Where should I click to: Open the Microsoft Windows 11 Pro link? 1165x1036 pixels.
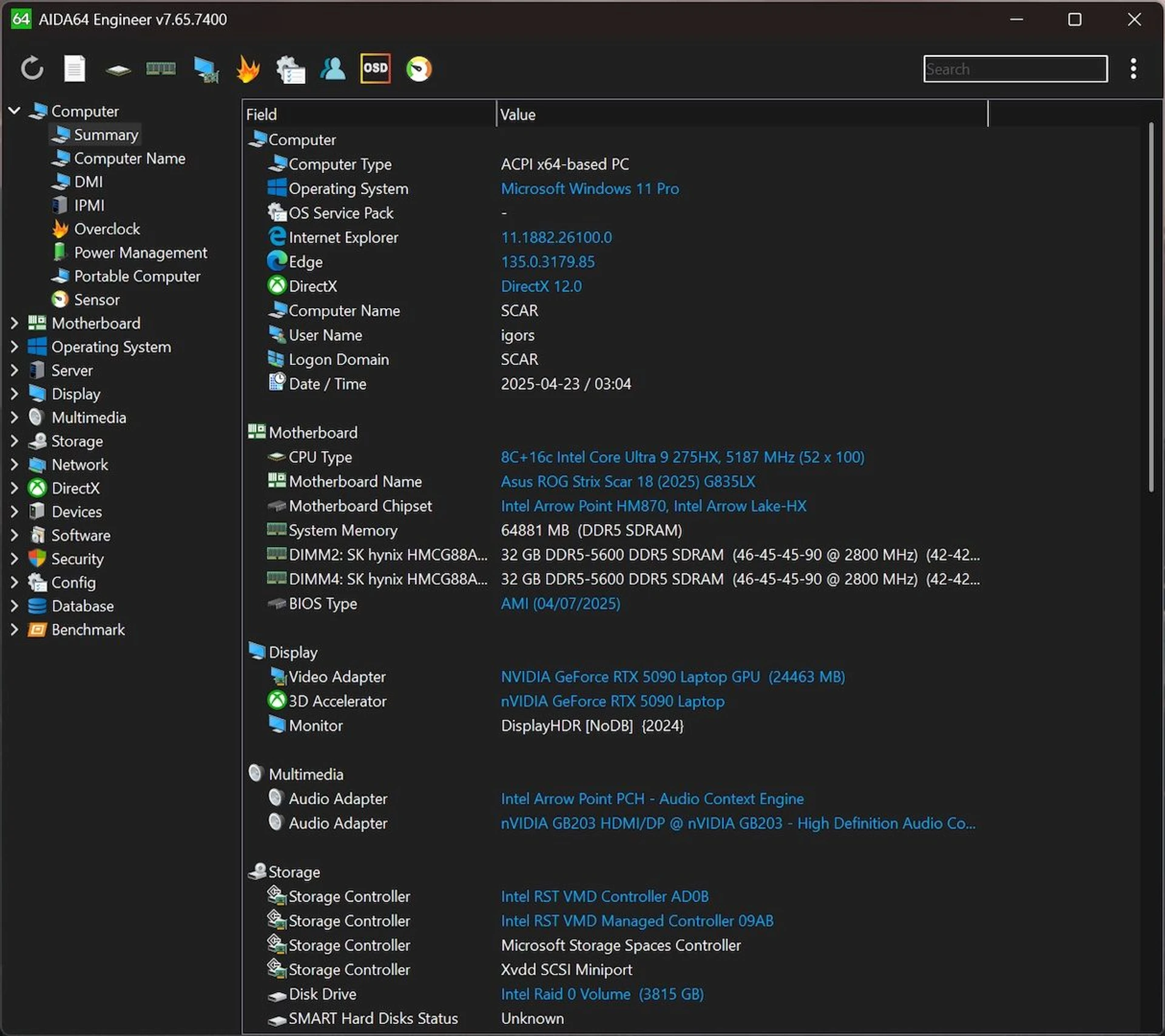[590, 189]
